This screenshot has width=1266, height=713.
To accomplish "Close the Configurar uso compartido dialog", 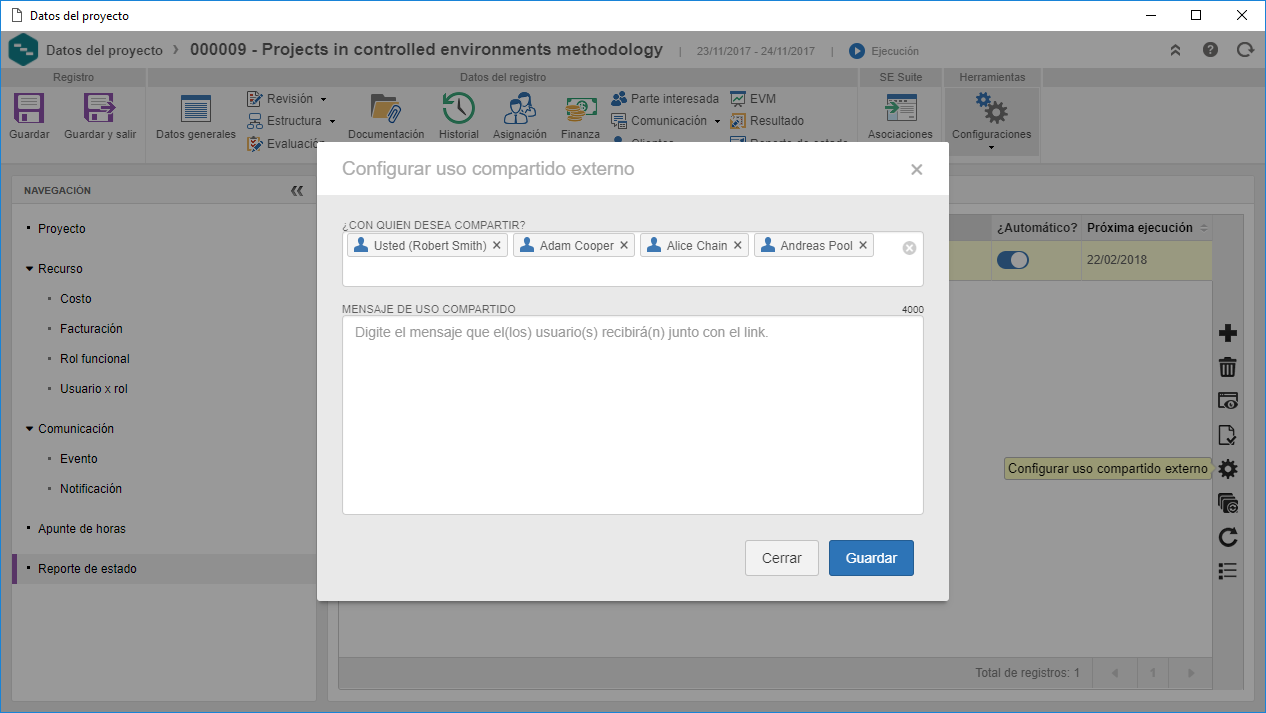I will click(x=916, y=170).
